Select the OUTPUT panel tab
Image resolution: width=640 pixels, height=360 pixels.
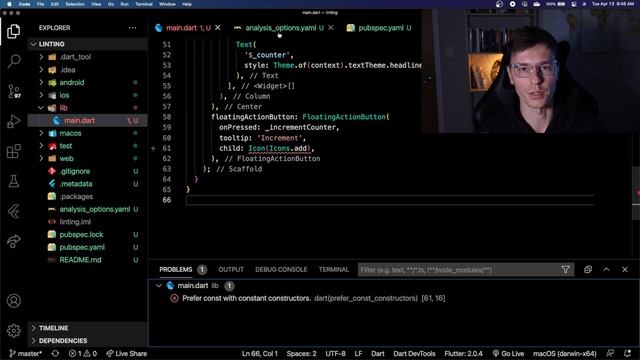pos(231,269)
